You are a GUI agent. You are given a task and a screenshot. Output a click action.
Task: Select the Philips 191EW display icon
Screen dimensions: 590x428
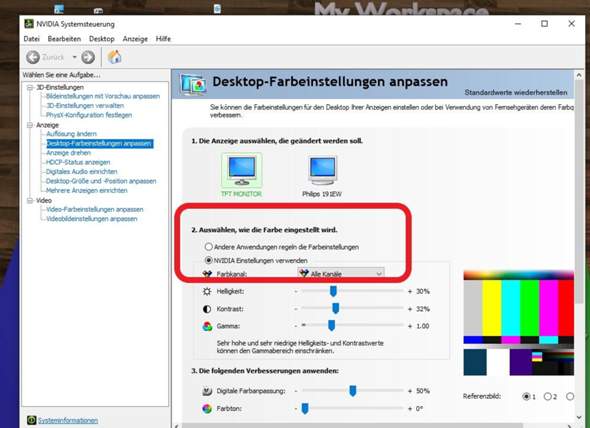click(x=322, y=171)
